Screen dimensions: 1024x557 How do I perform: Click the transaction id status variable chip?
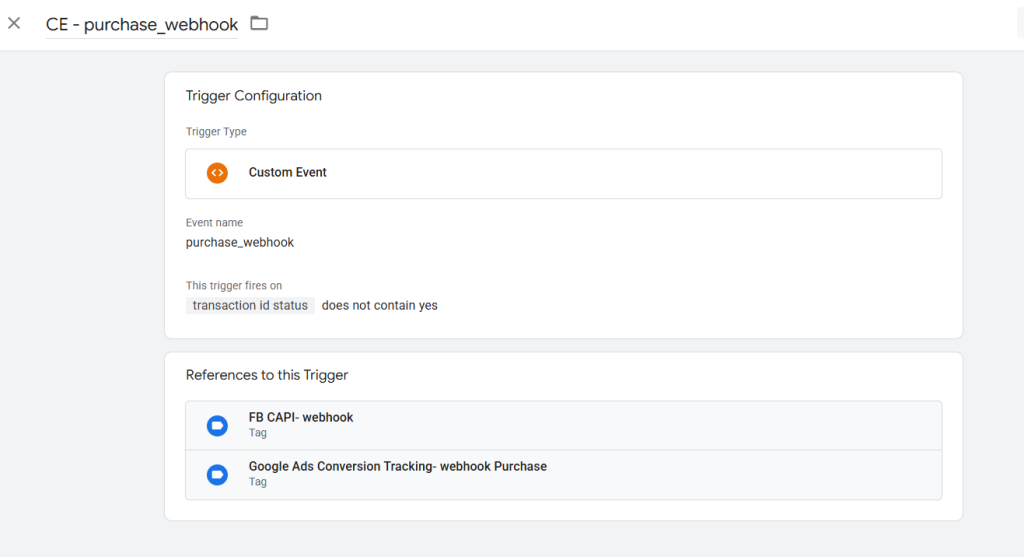(x=250, y=306)
